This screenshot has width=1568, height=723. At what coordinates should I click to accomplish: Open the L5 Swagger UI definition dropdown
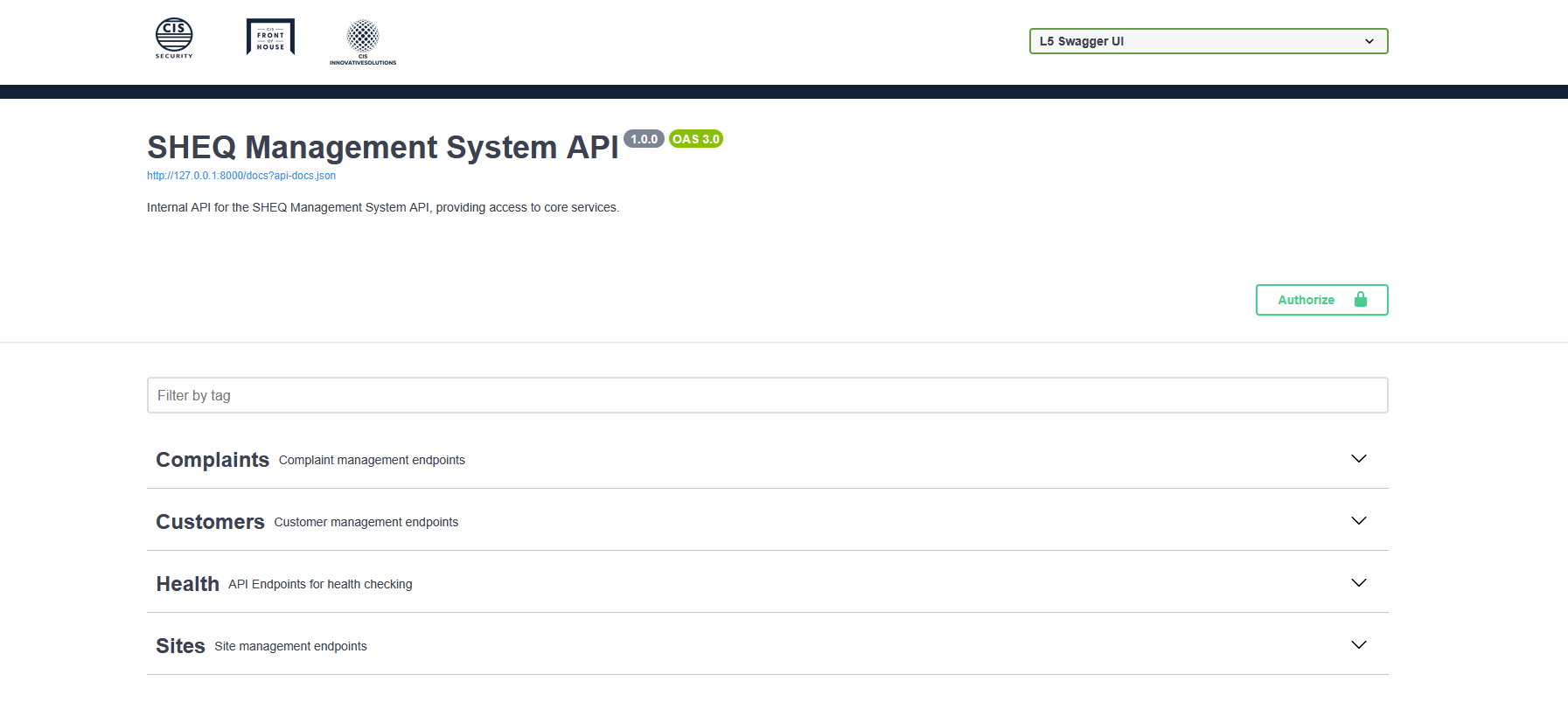(1208, 41)
